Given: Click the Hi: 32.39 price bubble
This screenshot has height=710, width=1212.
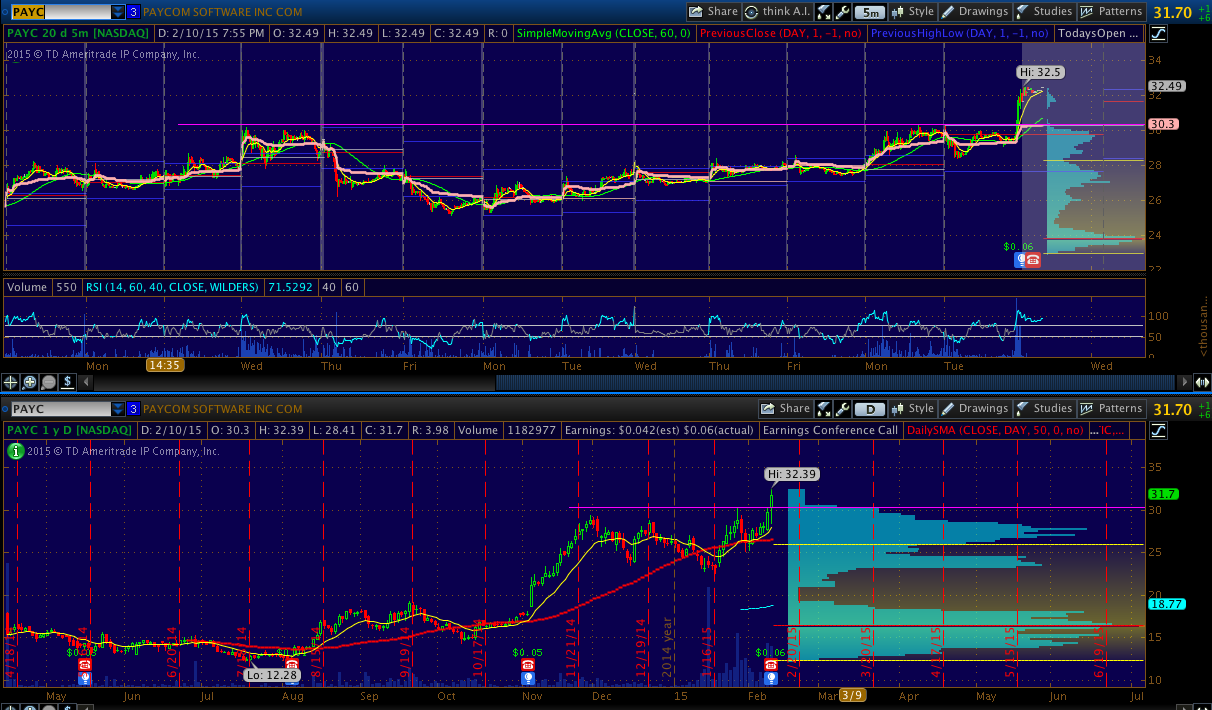Looking at the screenshot, I should [x=792, y=474].
